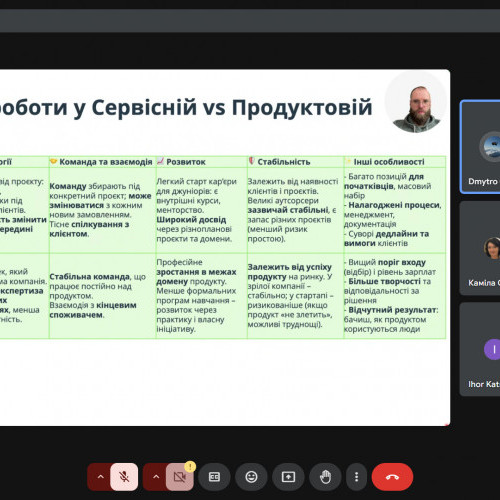Raise hand using the hand icon

coord(325,477)
